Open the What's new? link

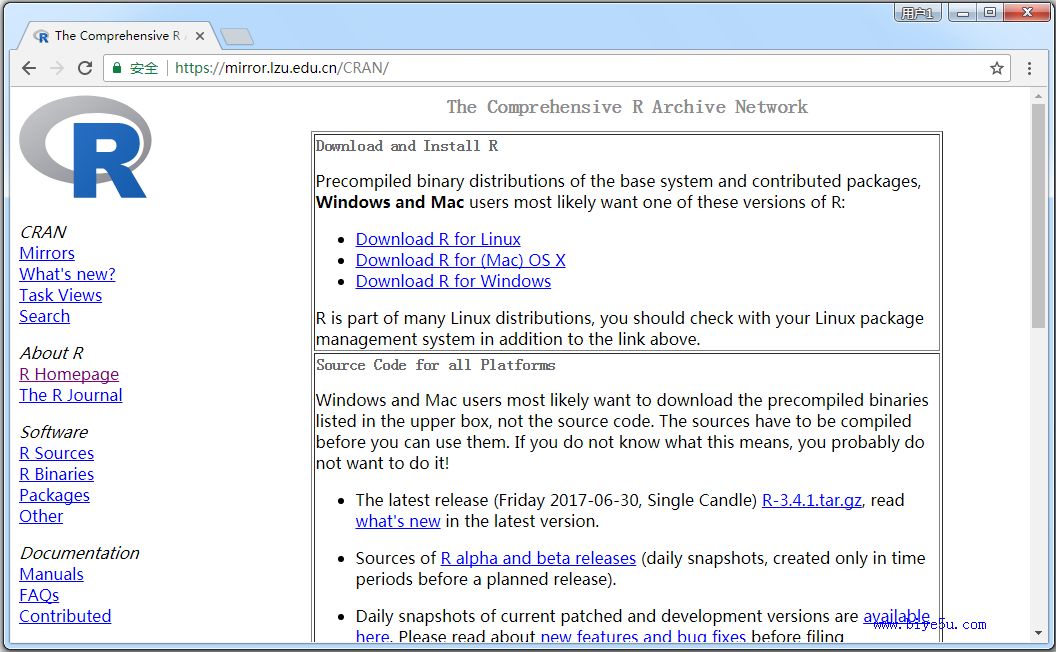[x=67, y=274]
